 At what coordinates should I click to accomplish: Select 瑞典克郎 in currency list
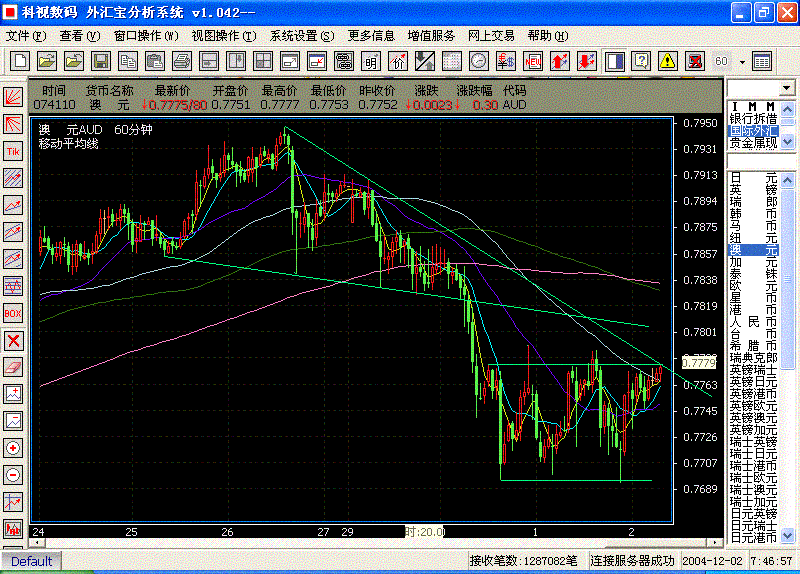click(754, 358)
